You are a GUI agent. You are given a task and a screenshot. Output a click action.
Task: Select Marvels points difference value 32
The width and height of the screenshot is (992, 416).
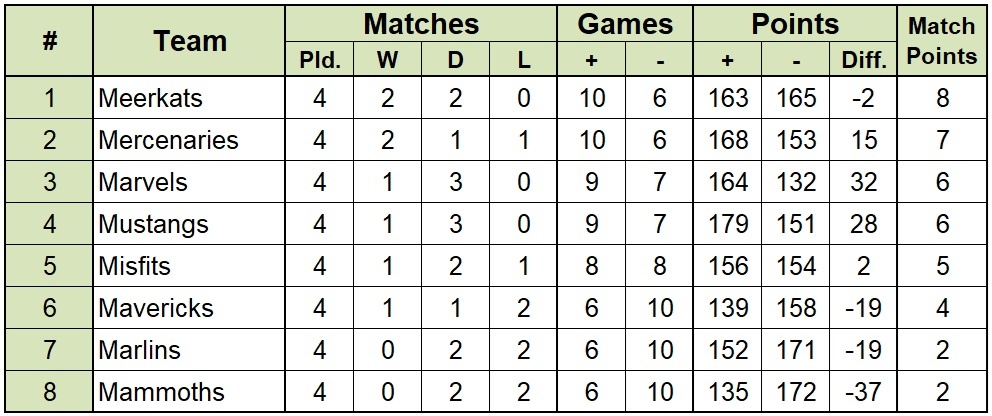864,182
